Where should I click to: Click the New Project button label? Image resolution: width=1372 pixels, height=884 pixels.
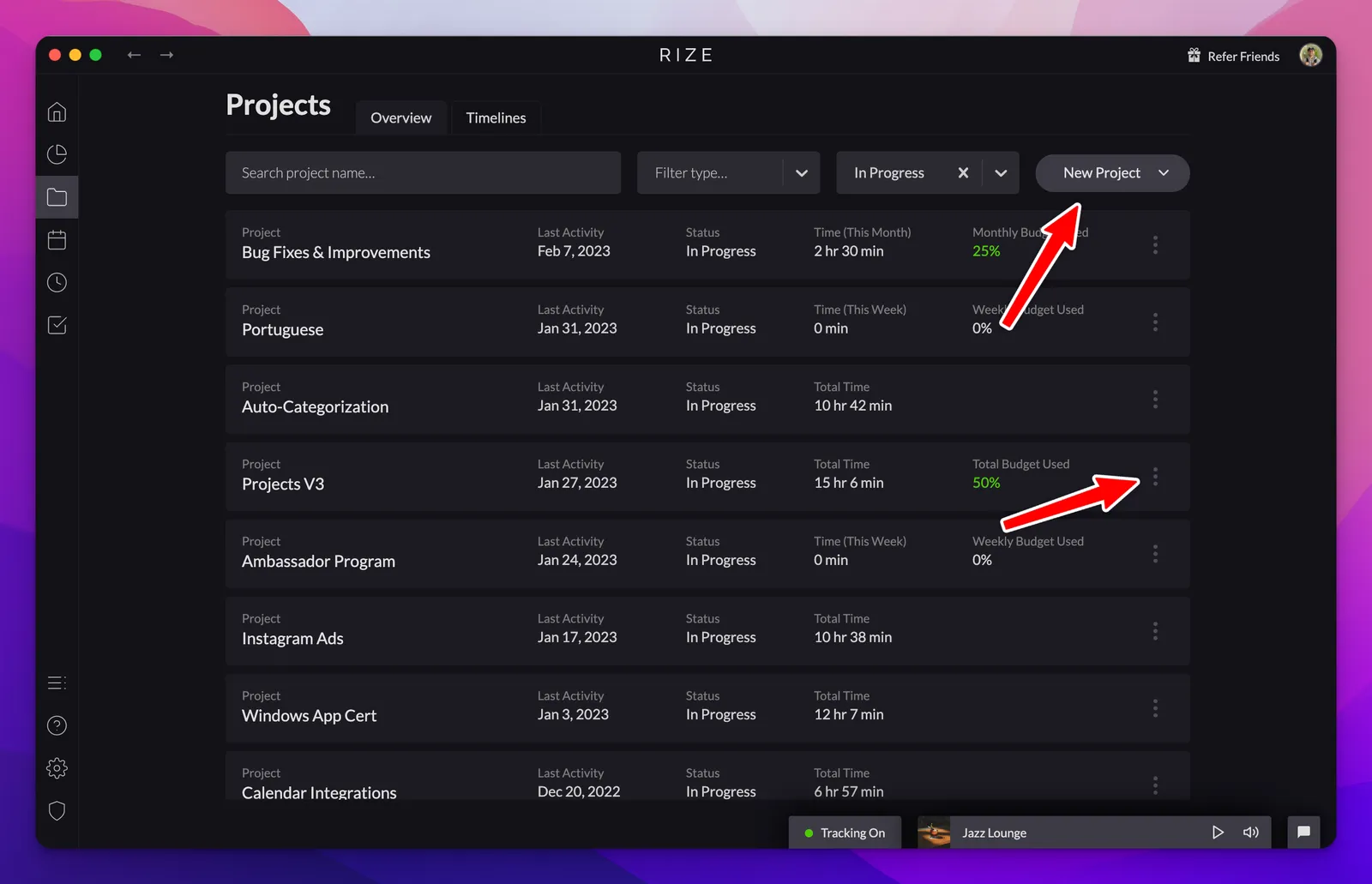pyautogui.click(x=1102, y=172)
